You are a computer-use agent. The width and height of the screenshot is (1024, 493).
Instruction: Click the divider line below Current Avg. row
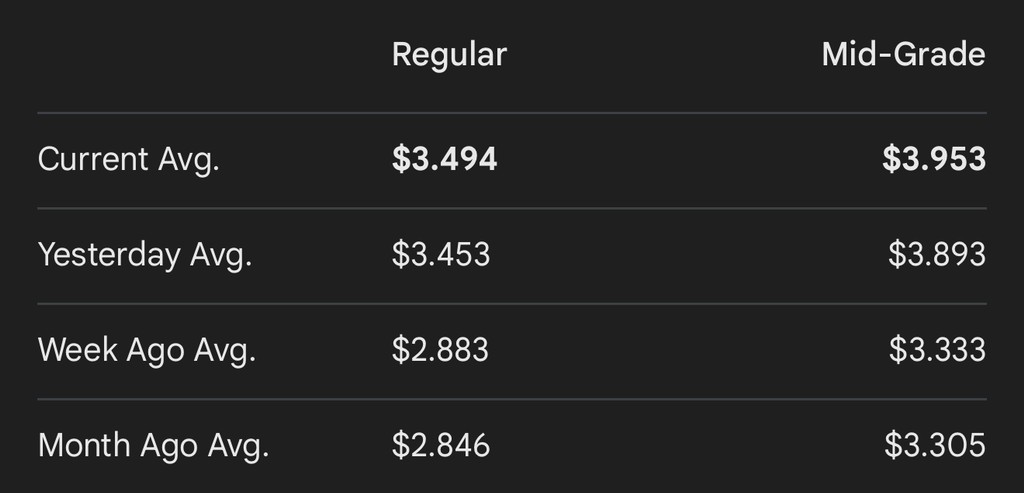(x=512, y=208)
